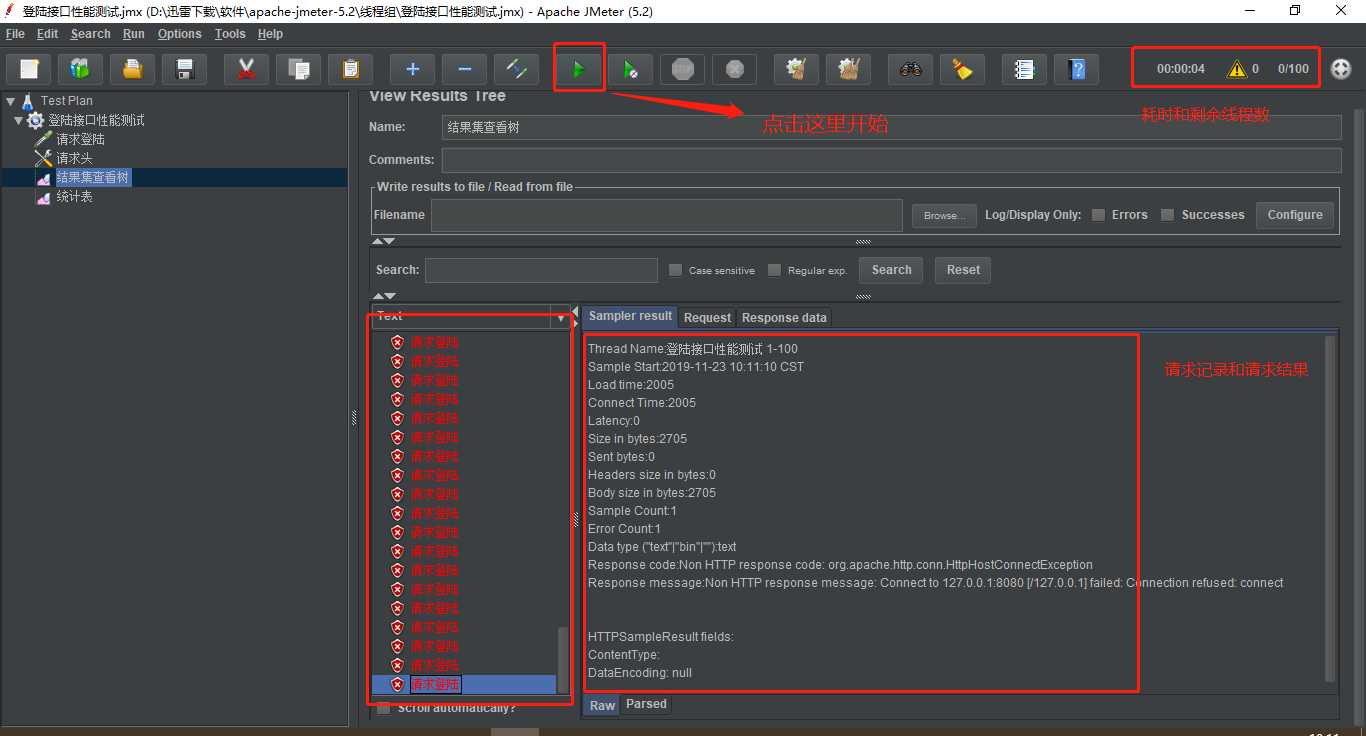1366x736 pixels.
Task: Open the Tools menu
Action: point(230,34)
